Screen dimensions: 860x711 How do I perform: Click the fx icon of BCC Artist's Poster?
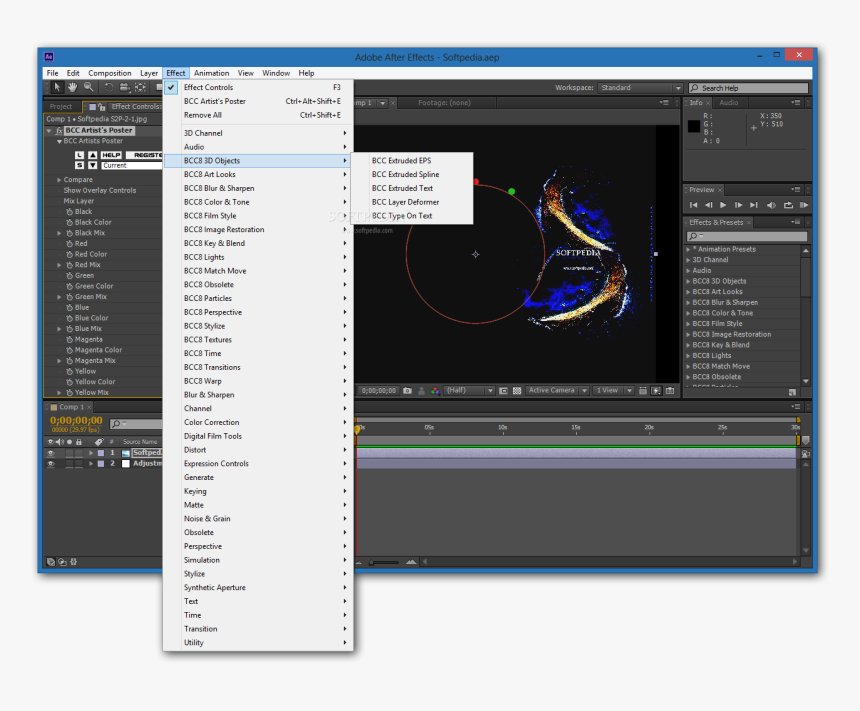[60, 131]
